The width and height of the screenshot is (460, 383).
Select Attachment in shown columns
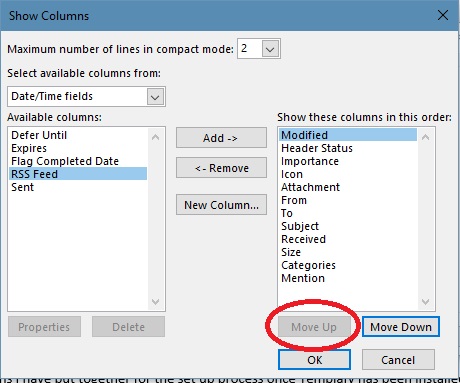pyautogui.click(x=348, y=187)
